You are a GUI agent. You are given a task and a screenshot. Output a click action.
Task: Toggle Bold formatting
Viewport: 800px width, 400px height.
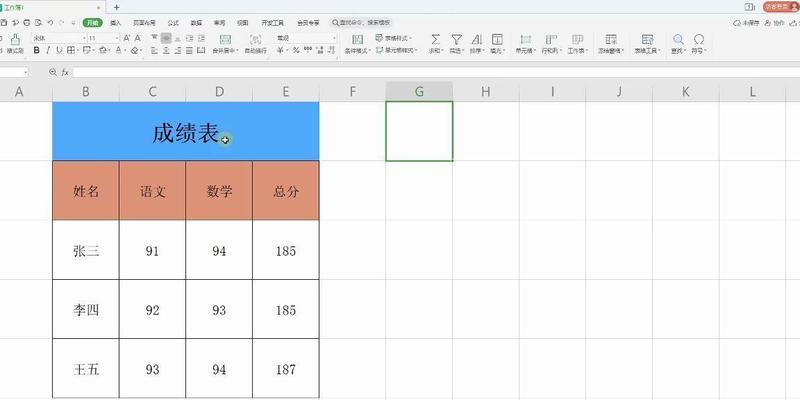(x=36, y=50)
